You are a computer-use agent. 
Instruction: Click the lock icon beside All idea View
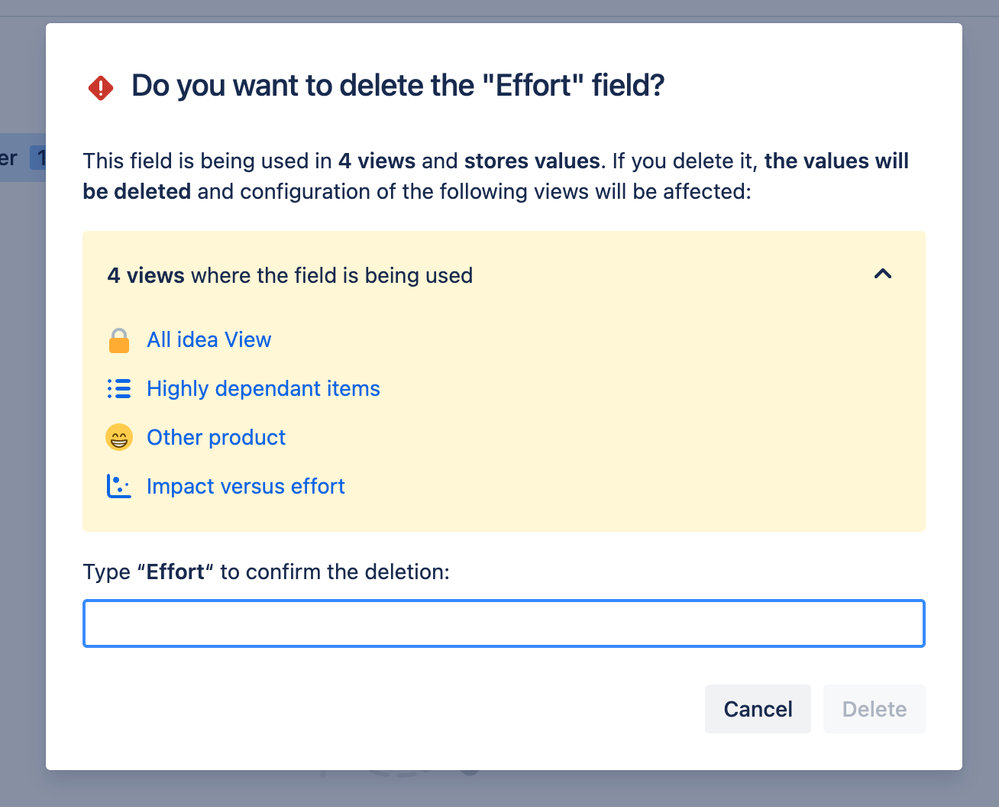[119, 340]
